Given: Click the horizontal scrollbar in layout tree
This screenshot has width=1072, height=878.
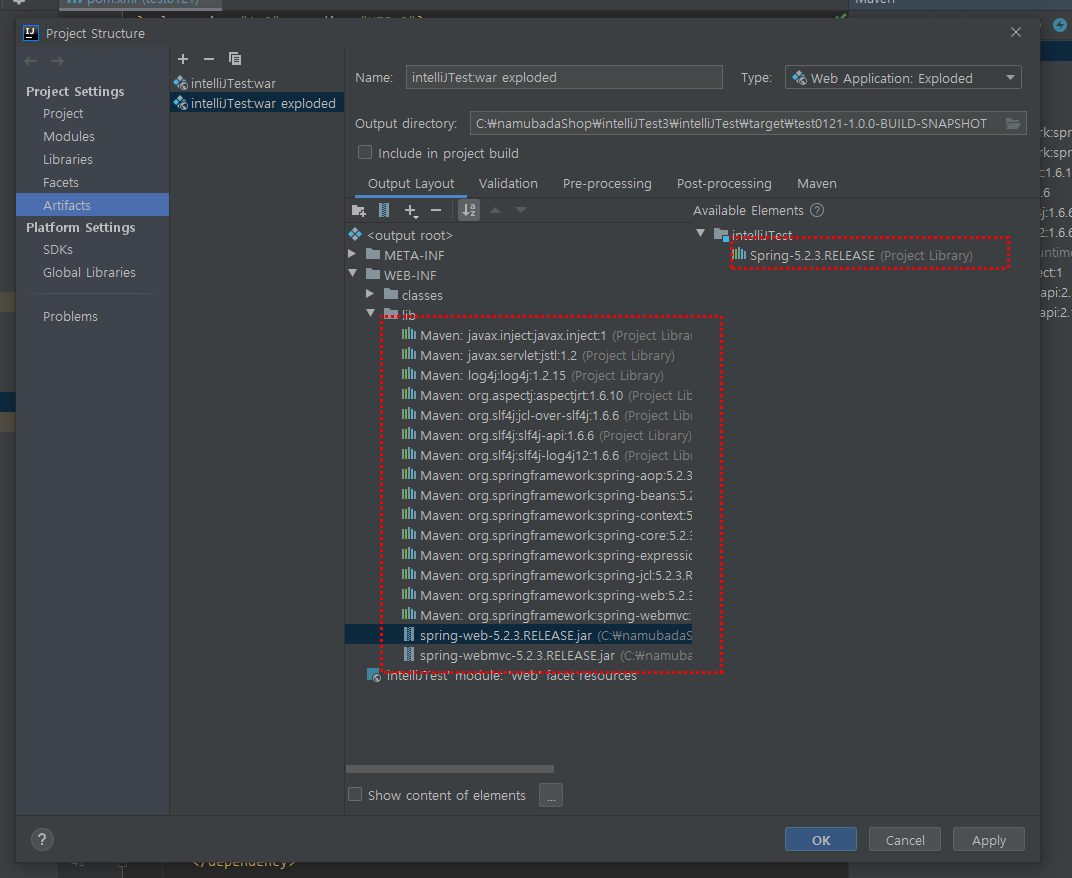Looking at the screenshot, I should [450, 769].
